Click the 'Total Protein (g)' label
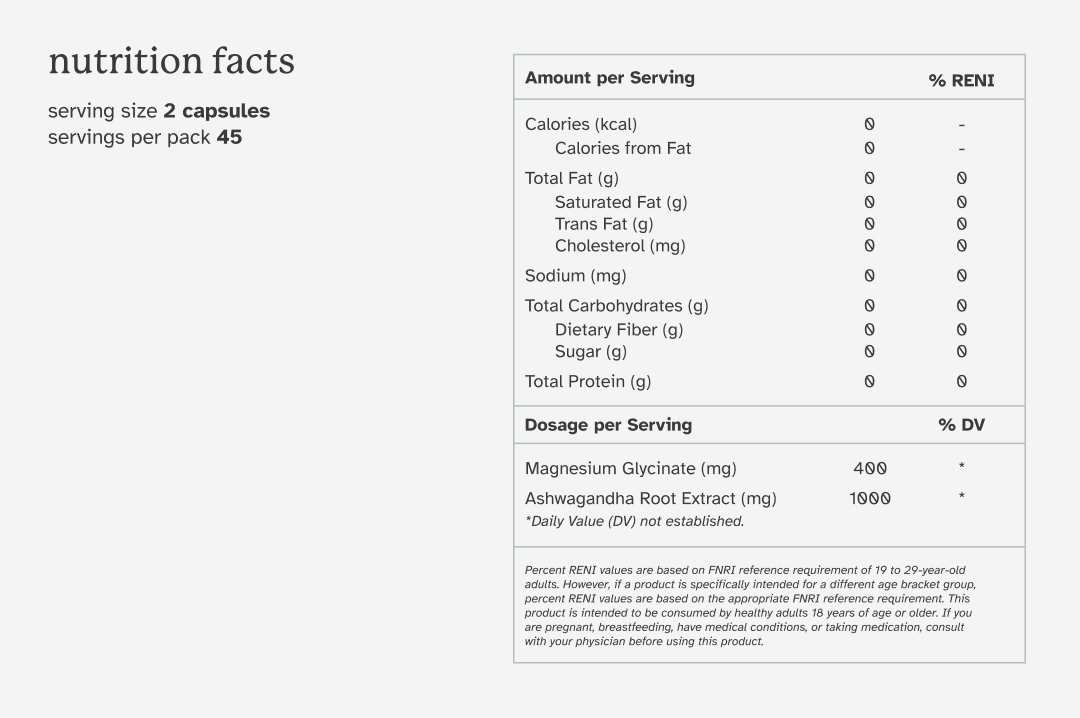The image size is (1080, 718). [x=588, y=382]
